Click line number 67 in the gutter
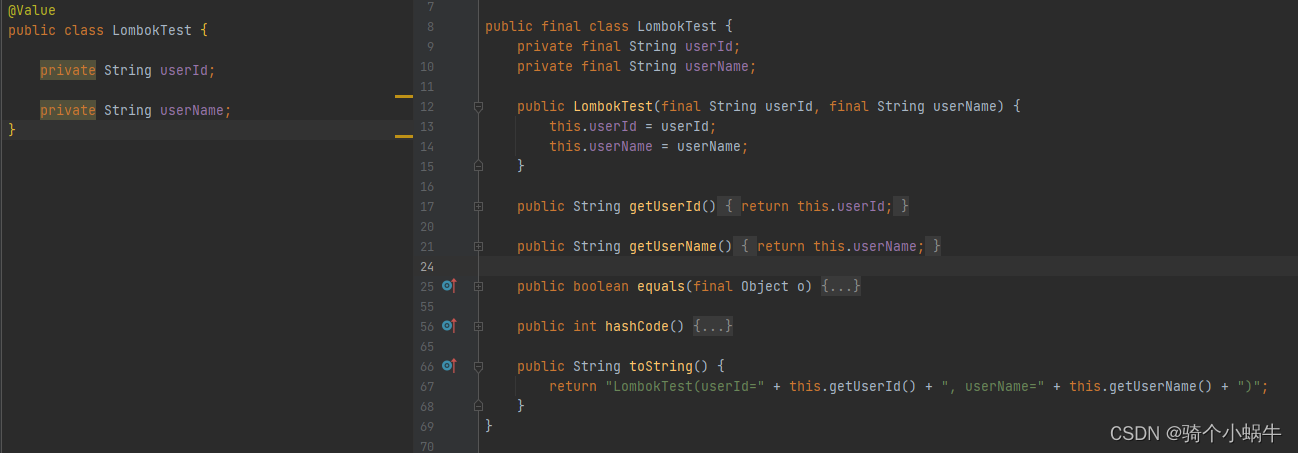Image resolution: width=1298 pixels, height=453 pixels. (427, 387)
